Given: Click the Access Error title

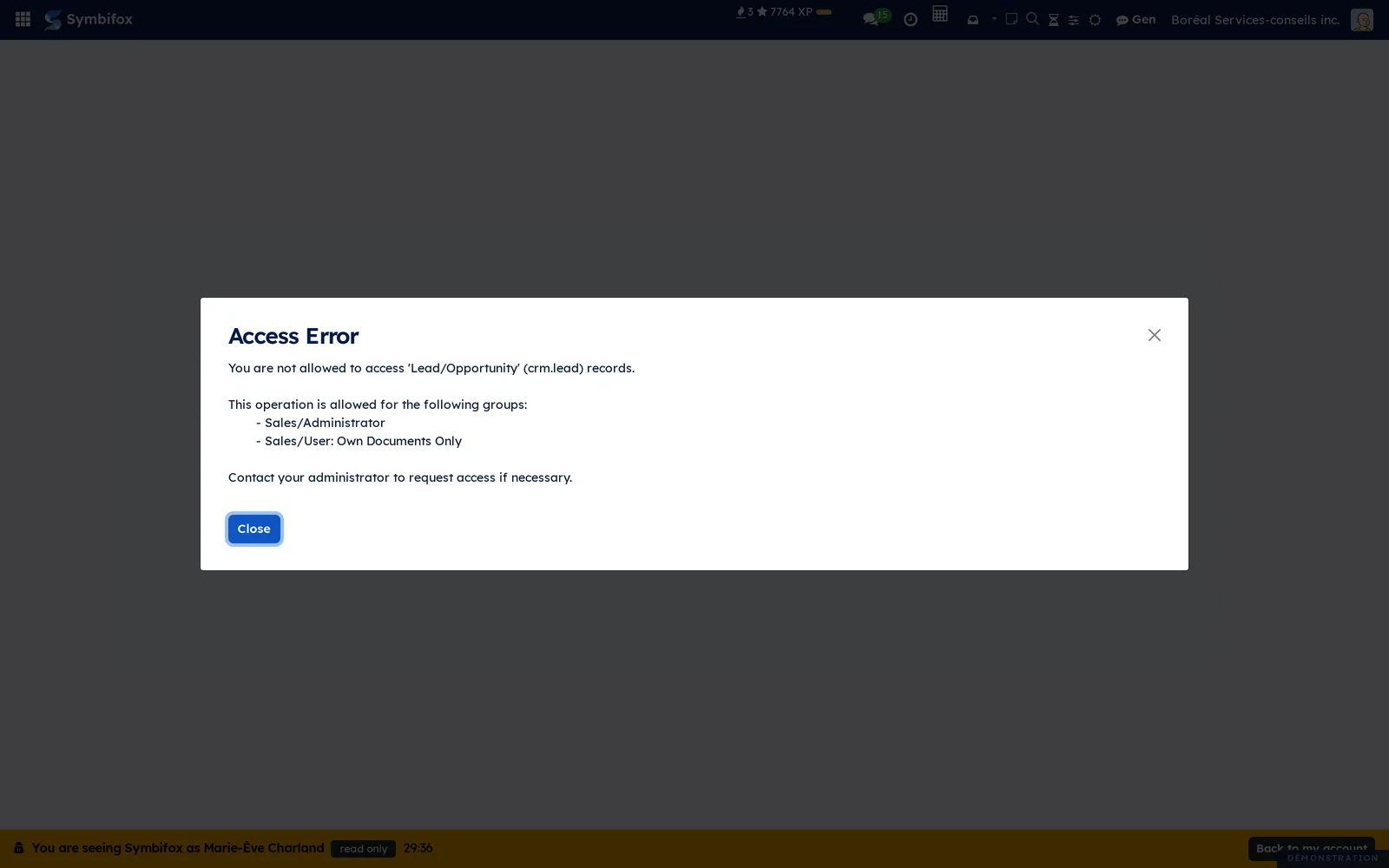Looking at the screenshot, I should pyautogui.click(x=293, y=336).
